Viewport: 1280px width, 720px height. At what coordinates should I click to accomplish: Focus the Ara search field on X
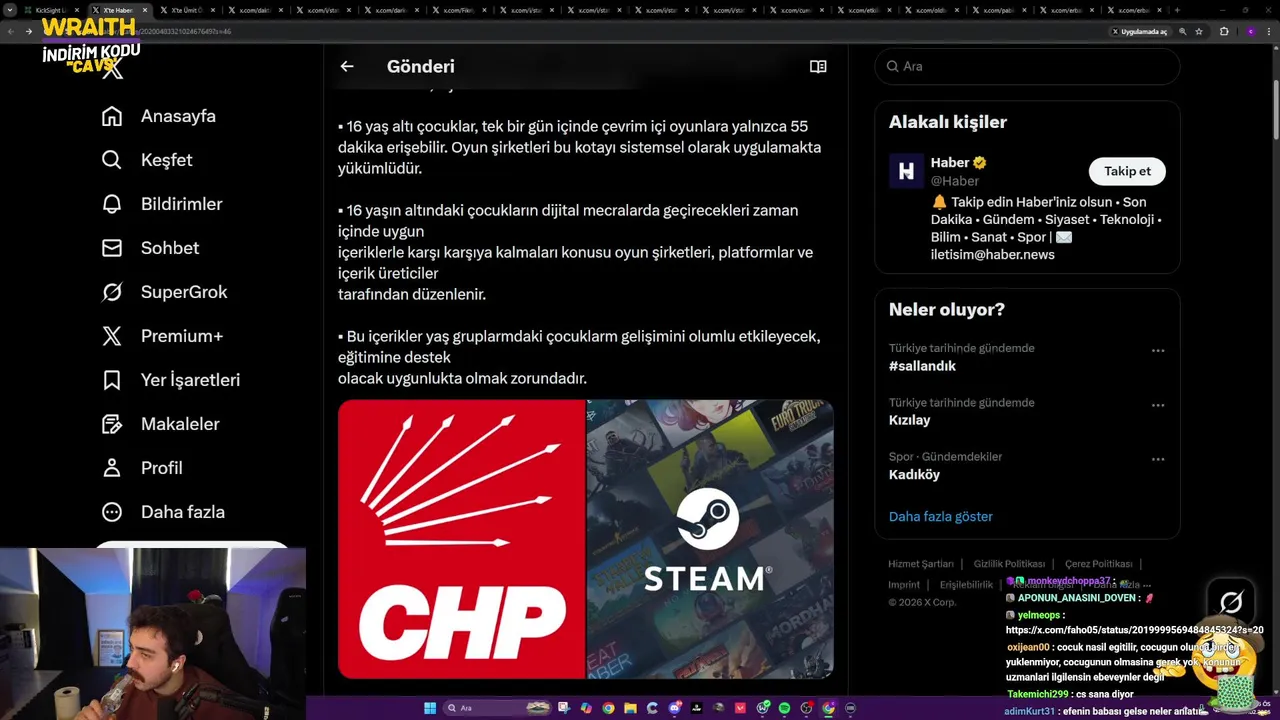[1027, 66]
